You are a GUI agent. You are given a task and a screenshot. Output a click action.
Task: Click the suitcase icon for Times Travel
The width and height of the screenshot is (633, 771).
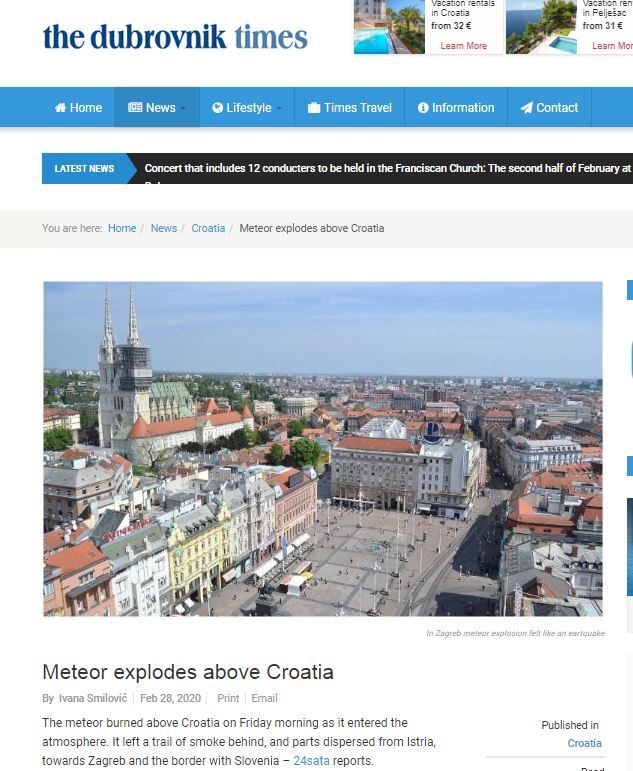314,108
